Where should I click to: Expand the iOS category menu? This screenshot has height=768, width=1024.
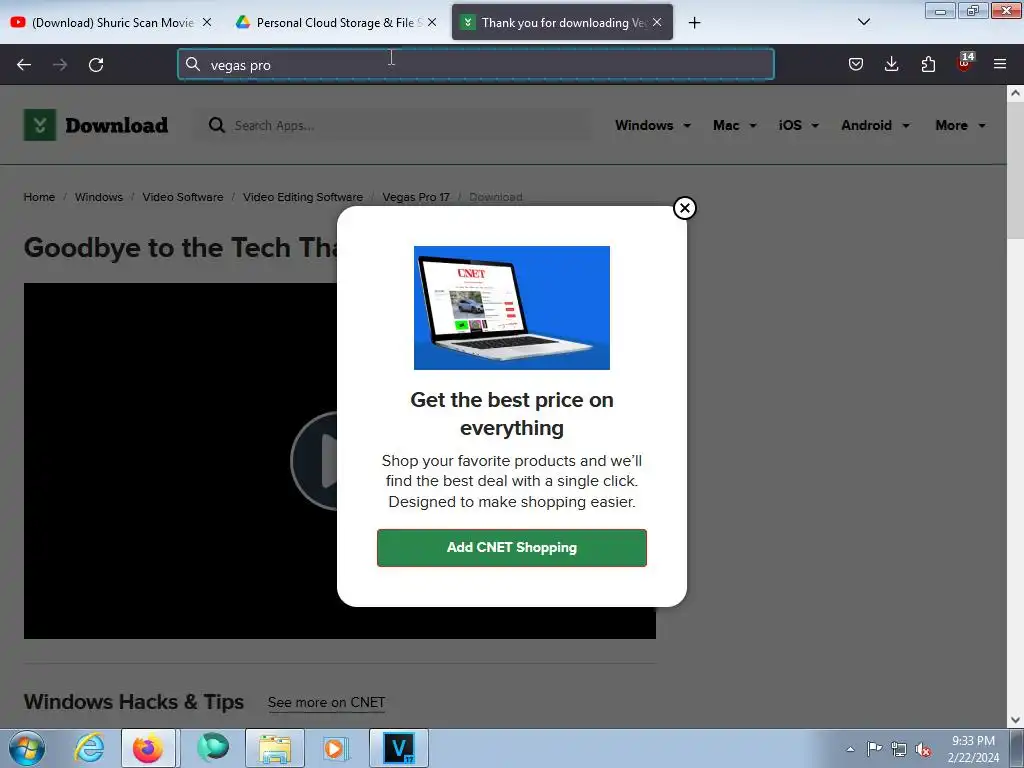click(798, 125)
